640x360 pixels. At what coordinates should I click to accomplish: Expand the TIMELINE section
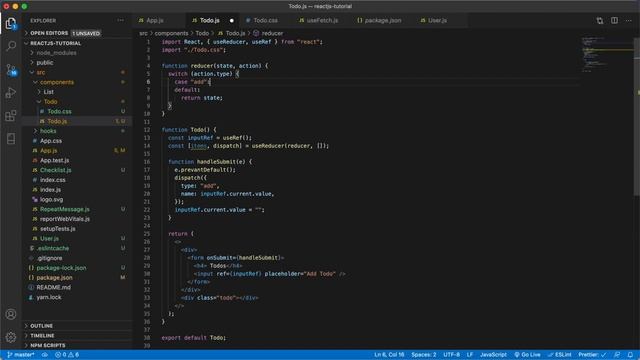42,336
